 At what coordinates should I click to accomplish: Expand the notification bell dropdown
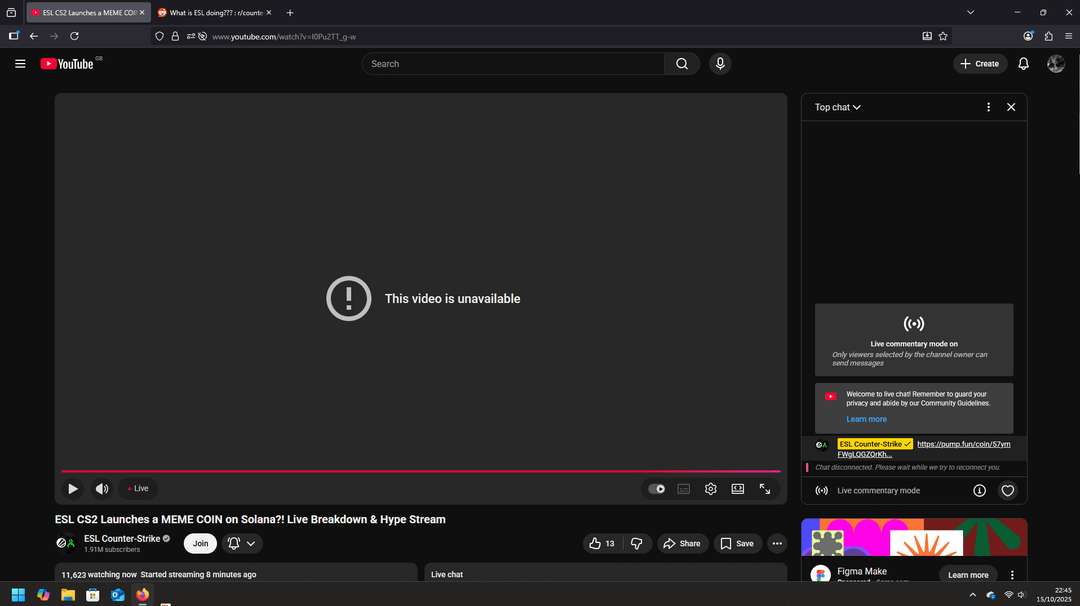coord(242,543)
